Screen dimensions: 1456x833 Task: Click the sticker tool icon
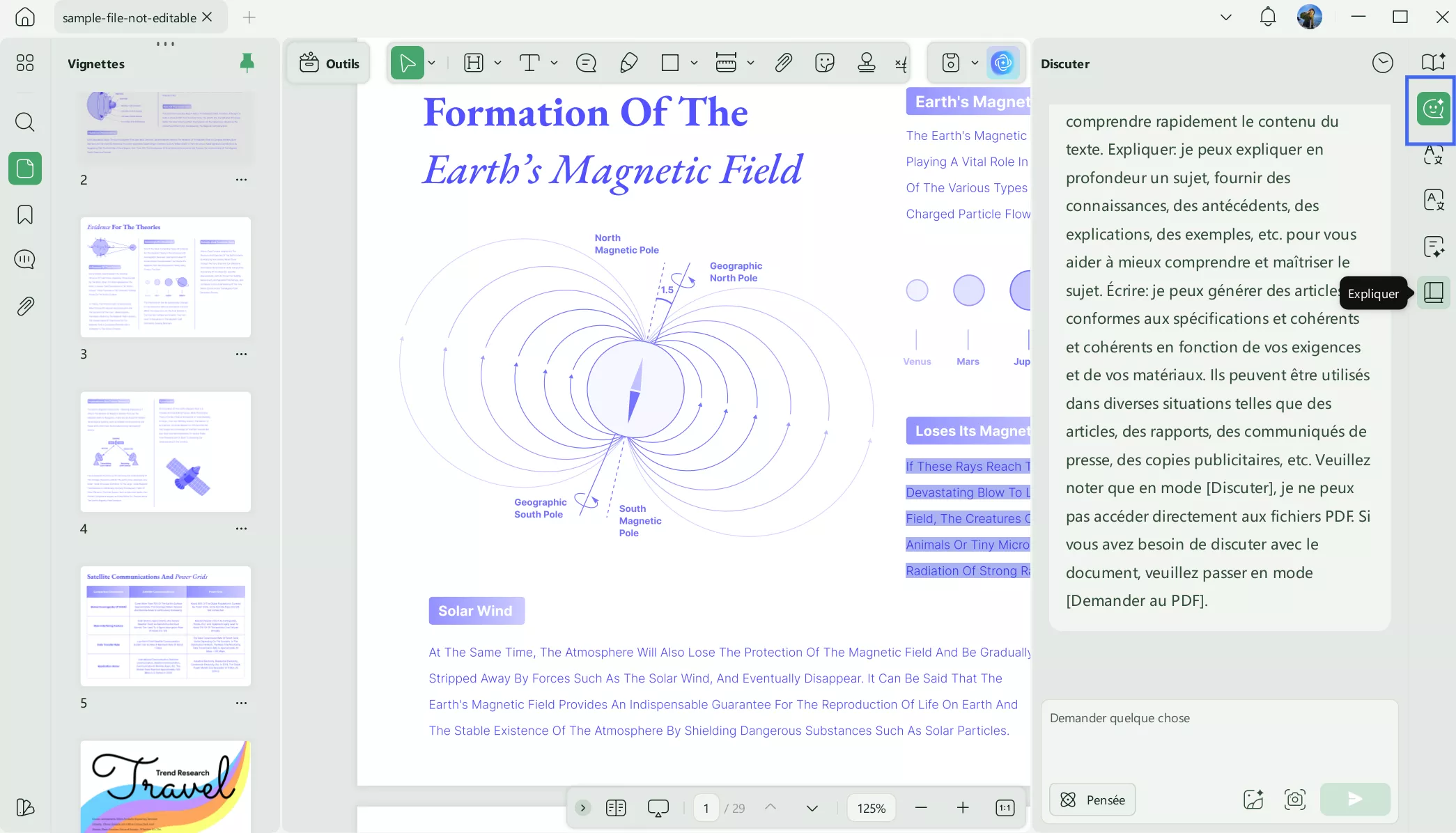coord(824,63)
